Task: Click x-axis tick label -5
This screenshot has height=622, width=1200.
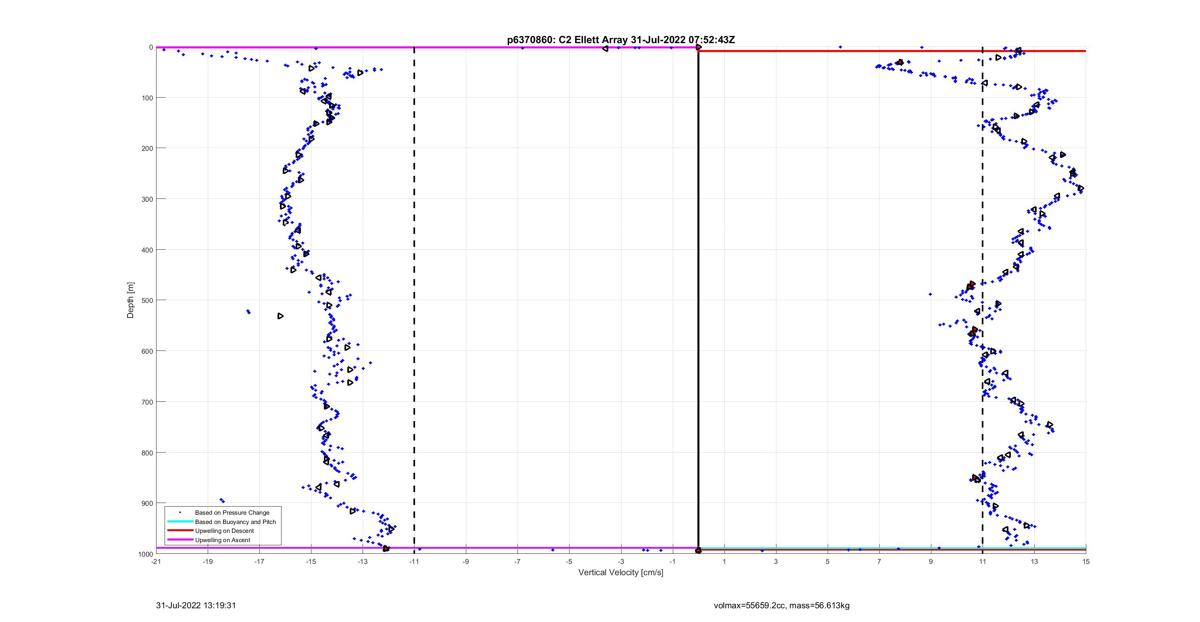Action: [x=569, y=562]
